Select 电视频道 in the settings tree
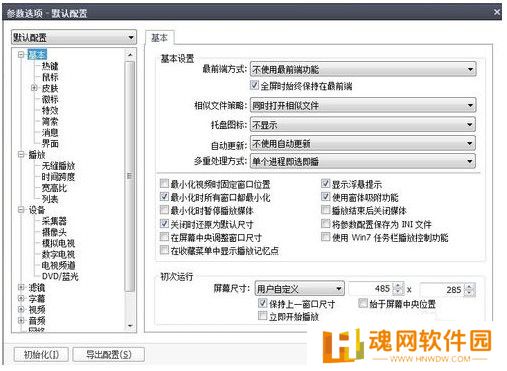507x371 pixels. pos(58,265)
